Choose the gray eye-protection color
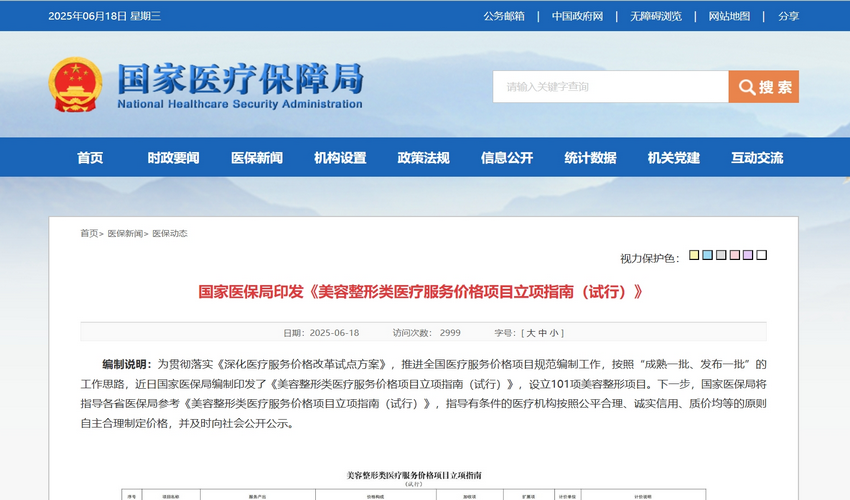850x500 pixels. [x=722, y=256]
